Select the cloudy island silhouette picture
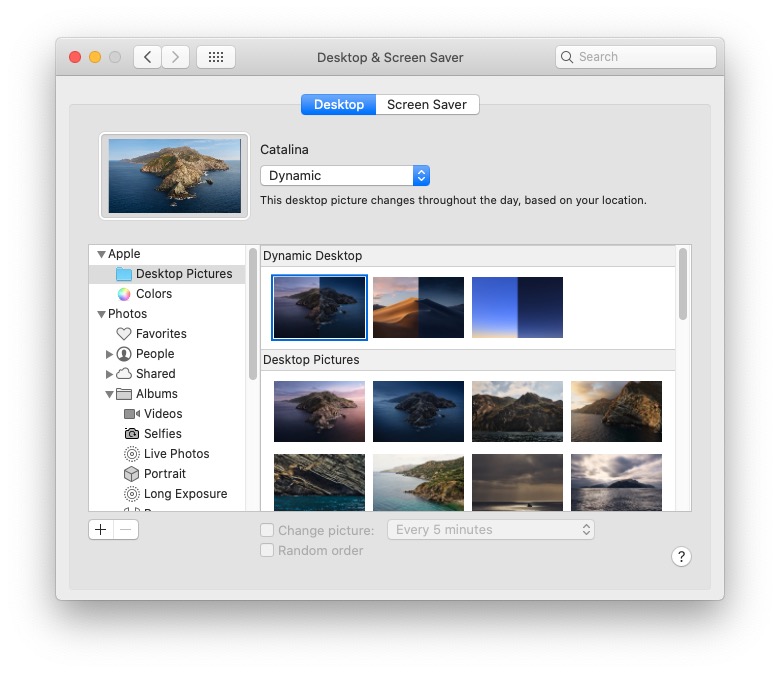Viewport: 780px width, 674px height. point(616,482)
